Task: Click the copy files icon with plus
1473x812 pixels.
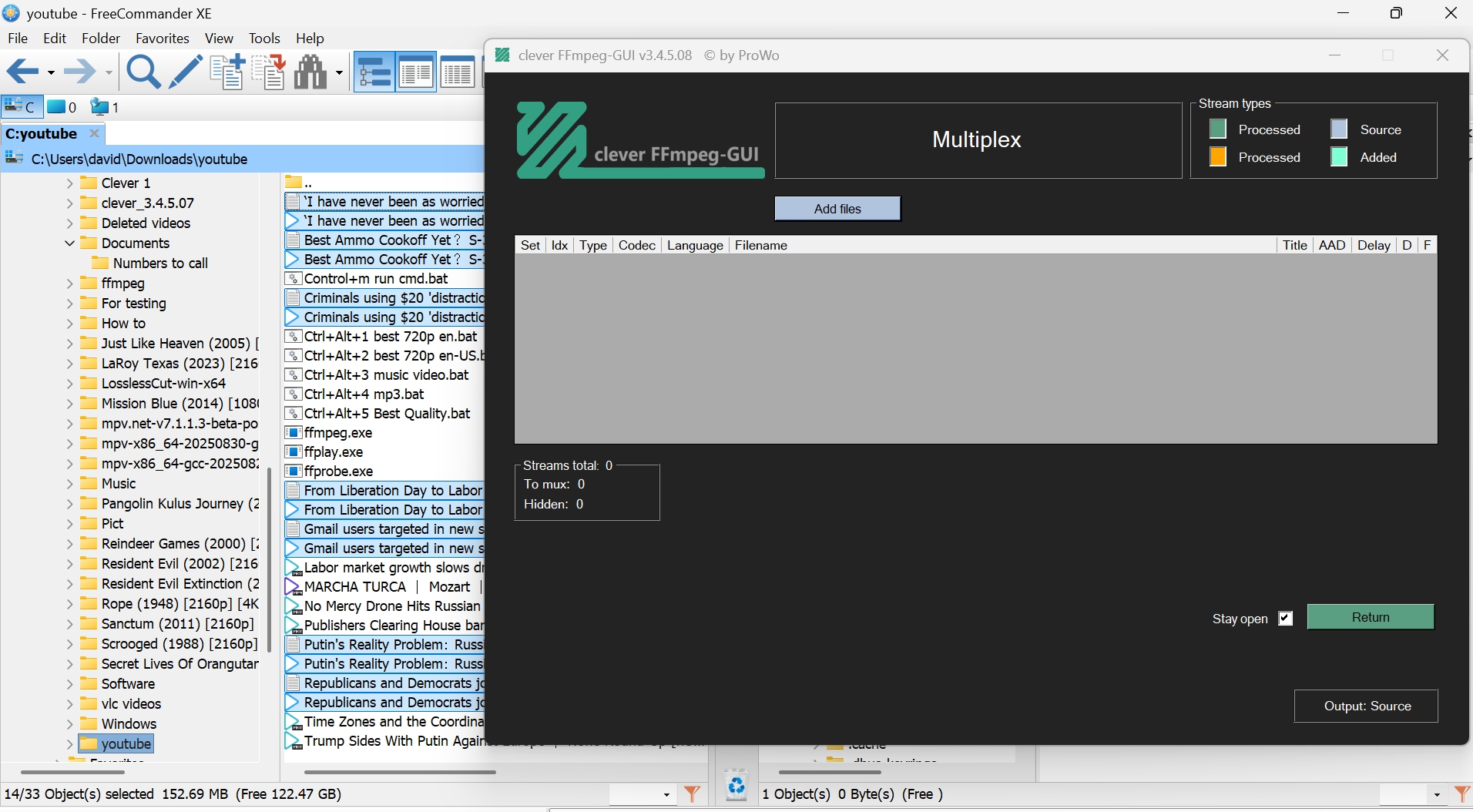Action: pyautogui.click(x=227, y=72)
